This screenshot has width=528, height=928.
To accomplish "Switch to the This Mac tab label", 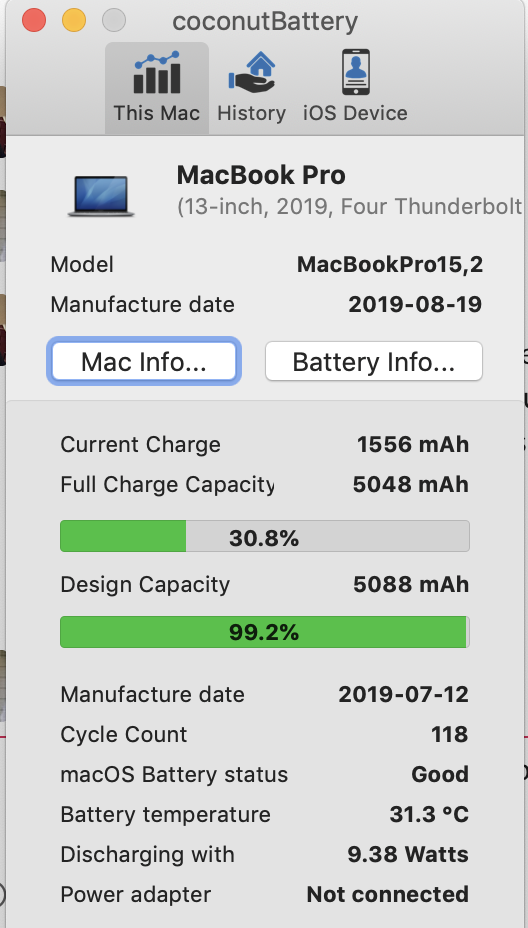I will [x=157, y=113].
